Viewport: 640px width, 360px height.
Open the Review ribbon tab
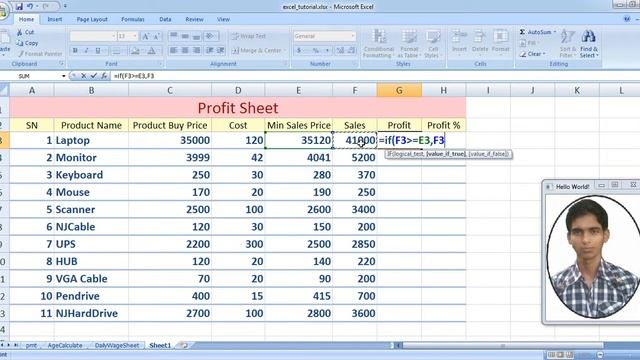(194, 19)
